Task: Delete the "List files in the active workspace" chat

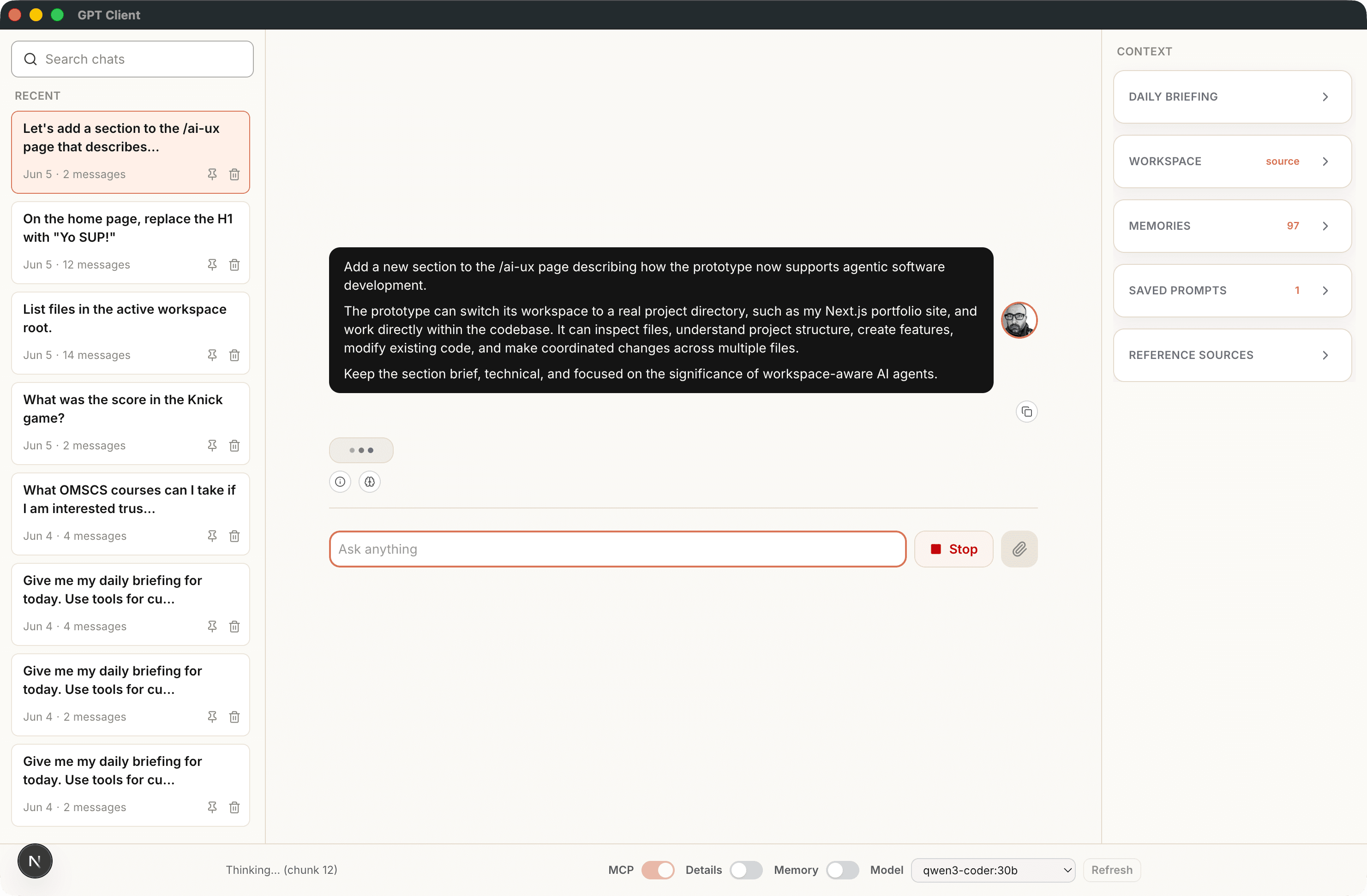Action: click(x=234, y=355)
